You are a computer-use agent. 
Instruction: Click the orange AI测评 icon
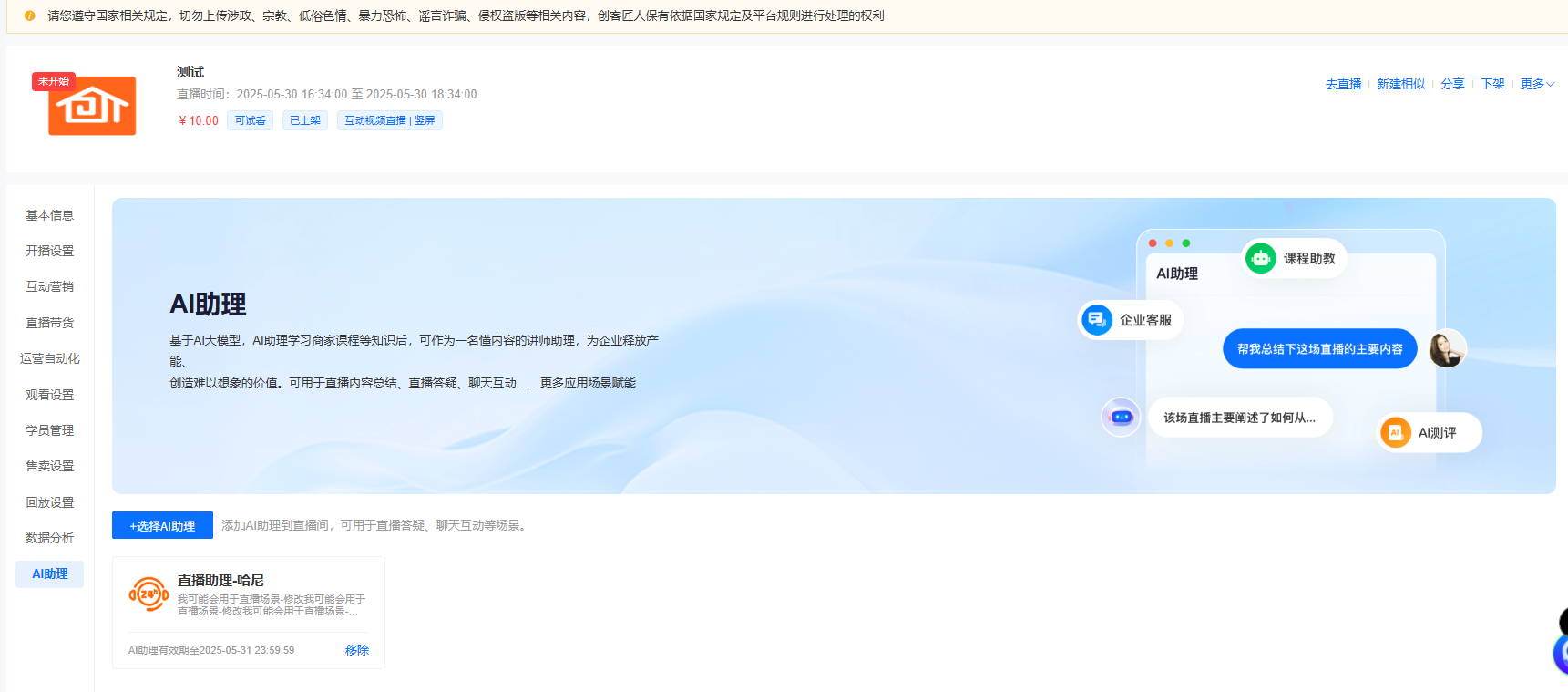point(1395,432)
